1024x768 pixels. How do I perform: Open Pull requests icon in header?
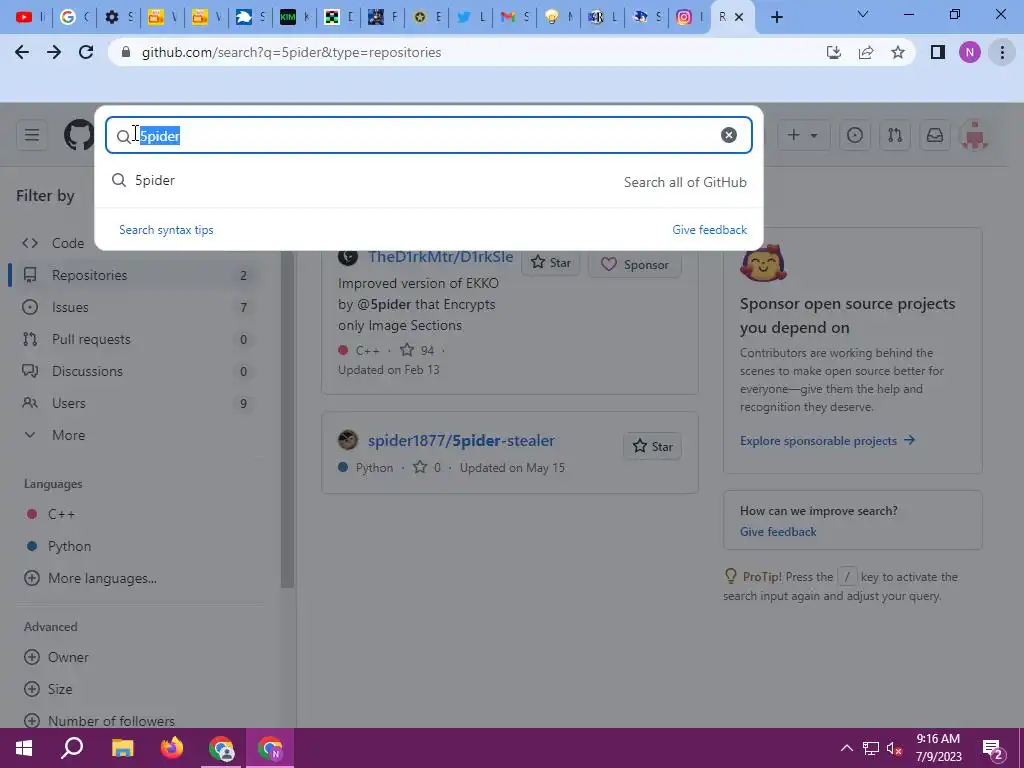pos(895,135)
